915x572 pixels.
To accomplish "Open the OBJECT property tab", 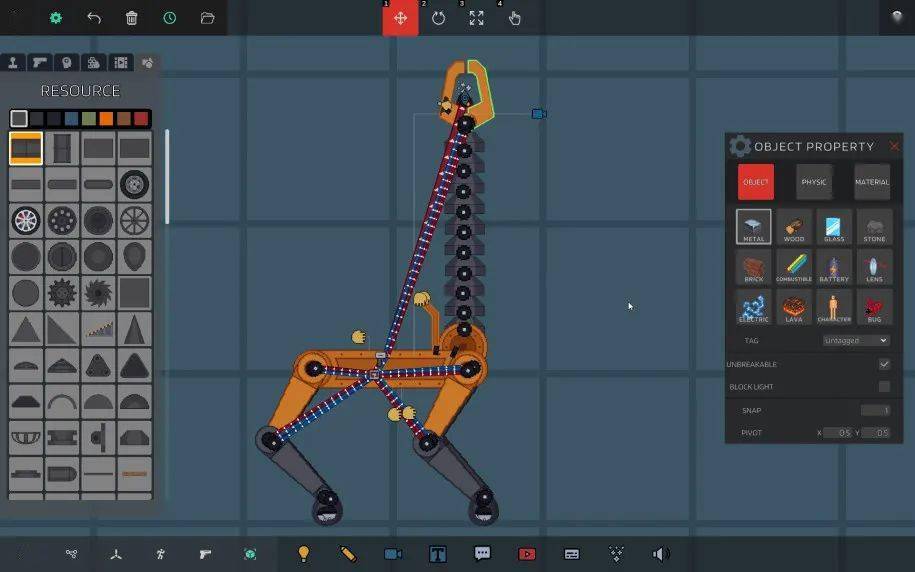I will click(x=756, y=182).
